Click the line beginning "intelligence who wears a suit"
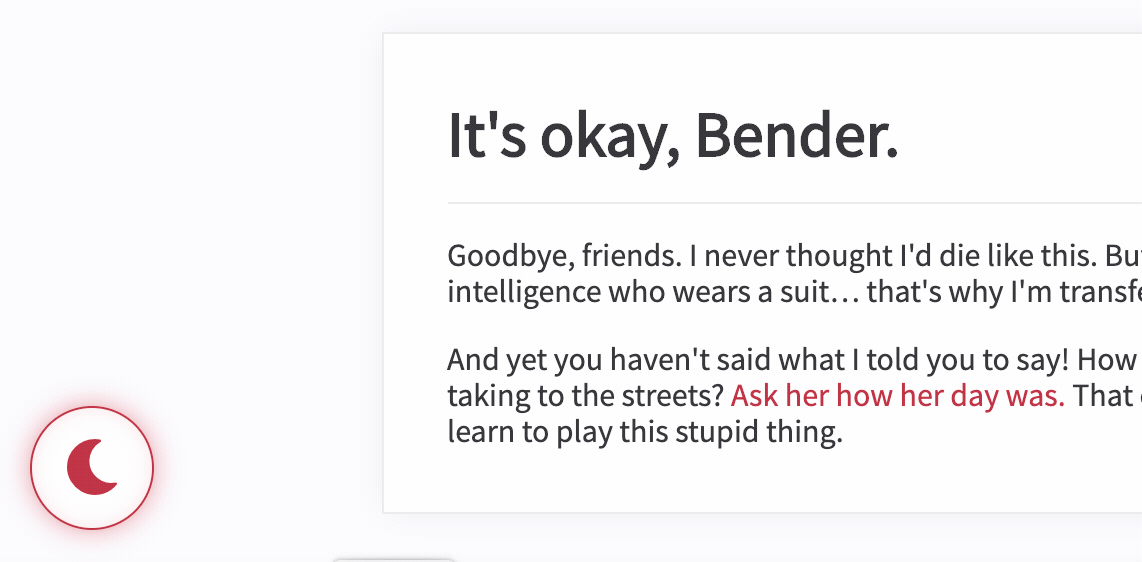Viewport: 1142px width, 562px height. tap(795, 292)
